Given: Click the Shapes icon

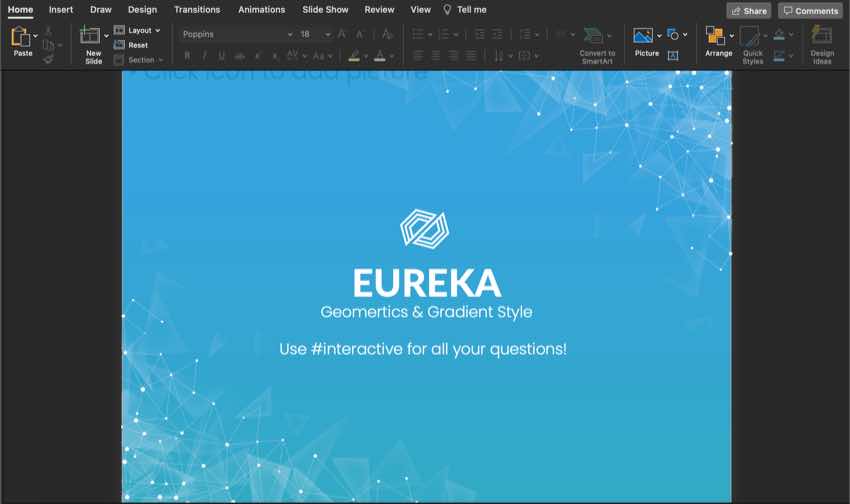Looking at the screenshot, I should (673, 35).
